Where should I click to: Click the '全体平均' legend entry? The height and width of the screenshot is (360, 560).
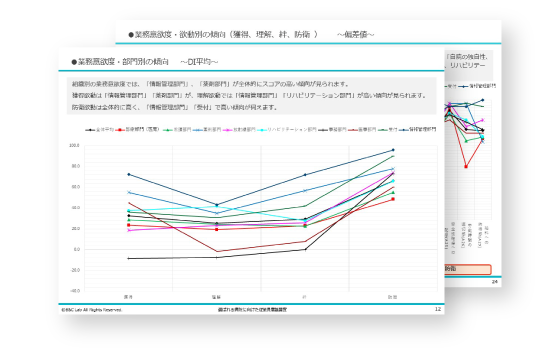(x=99, y=130)
